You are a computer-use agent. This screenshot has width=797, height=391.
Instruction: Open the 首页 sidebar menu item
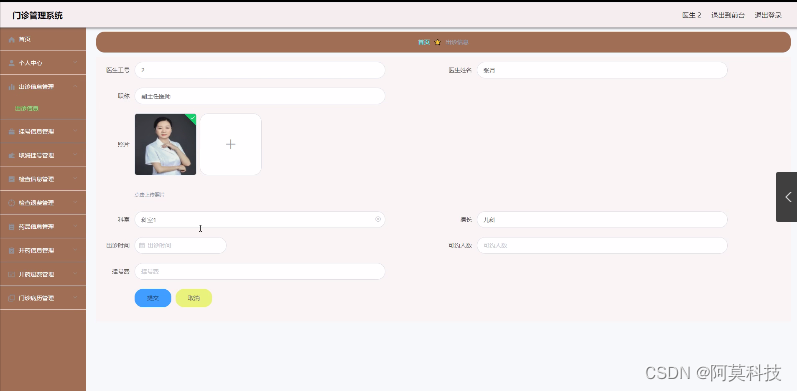(43, 39)
